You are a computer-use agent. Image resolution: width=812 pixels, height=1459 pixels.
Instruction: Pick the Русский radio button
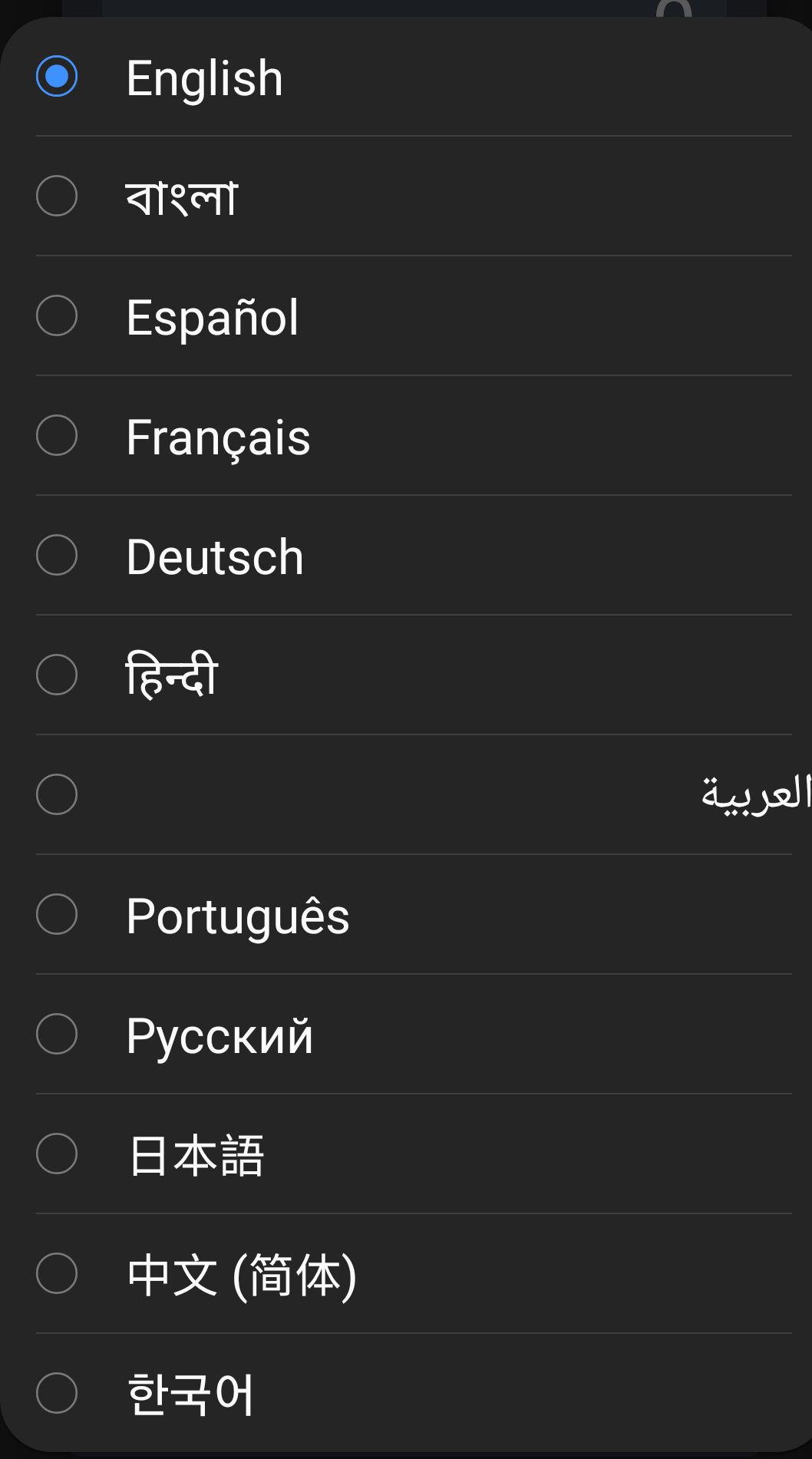(57, 1034)
